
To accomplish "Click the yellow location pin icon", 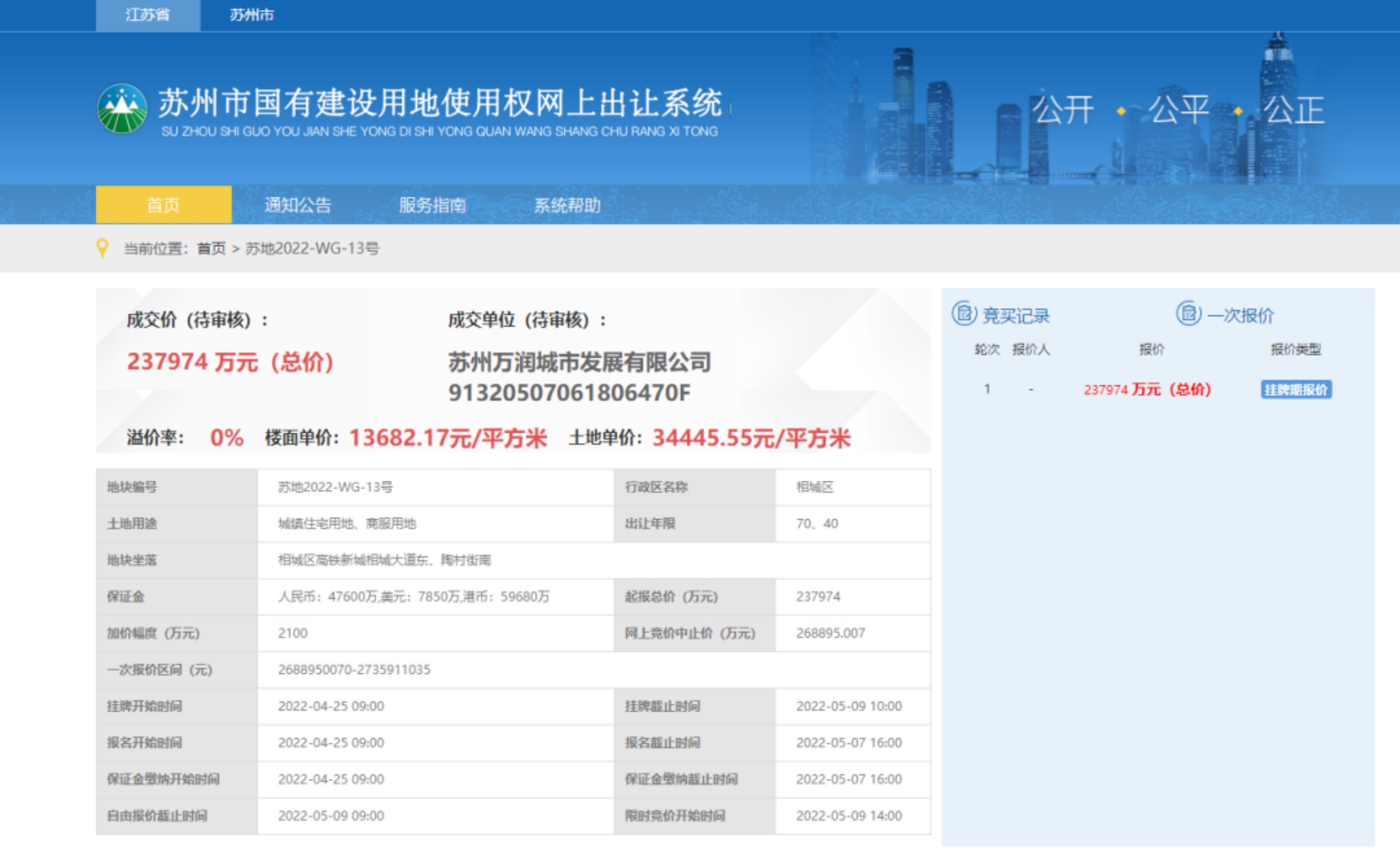I will [x=103, y=248].
